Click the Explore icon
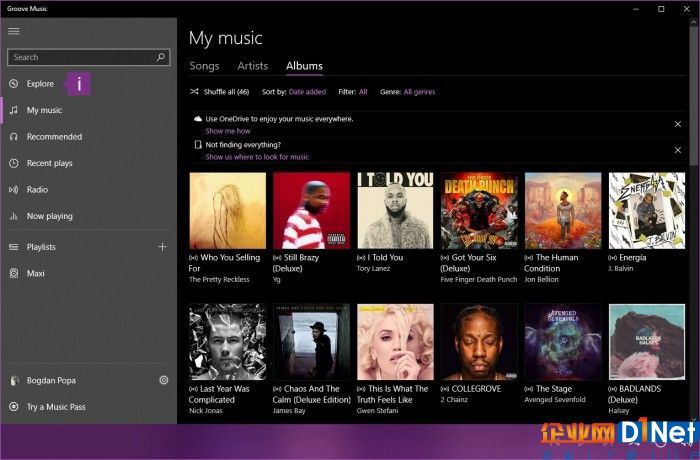700x460 pixels. click(x=14, y=84)
